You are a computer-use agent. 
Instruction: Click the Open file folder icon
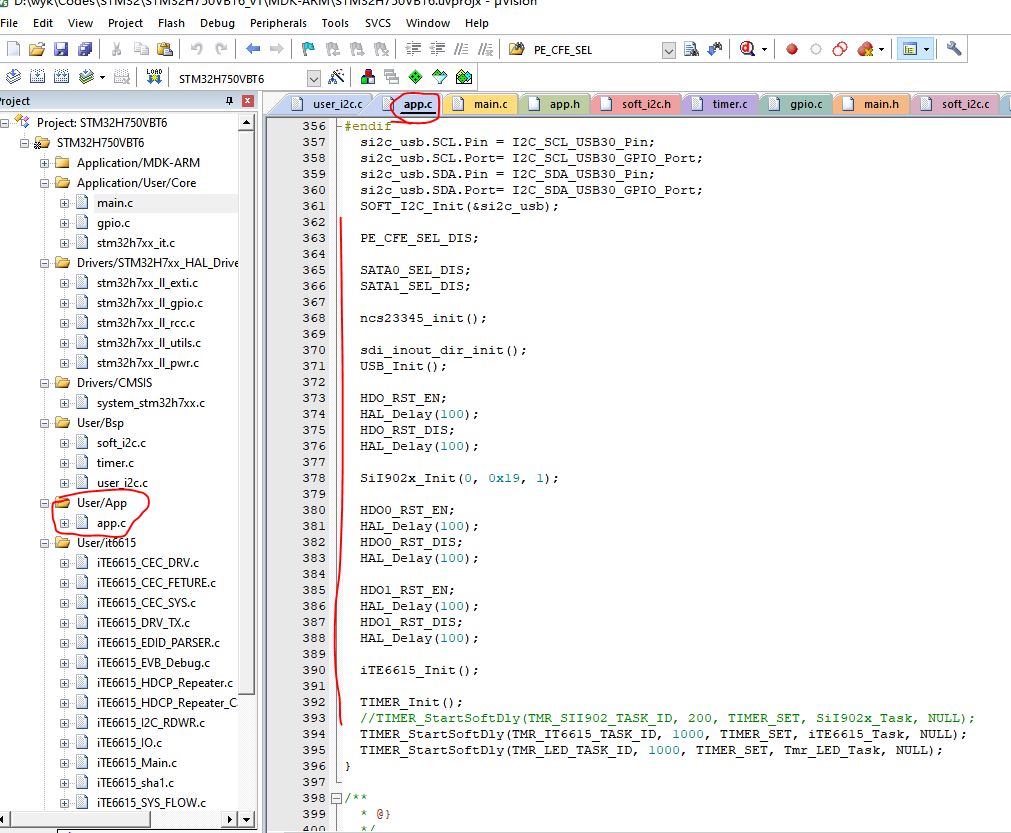click(x=37, y=49)
